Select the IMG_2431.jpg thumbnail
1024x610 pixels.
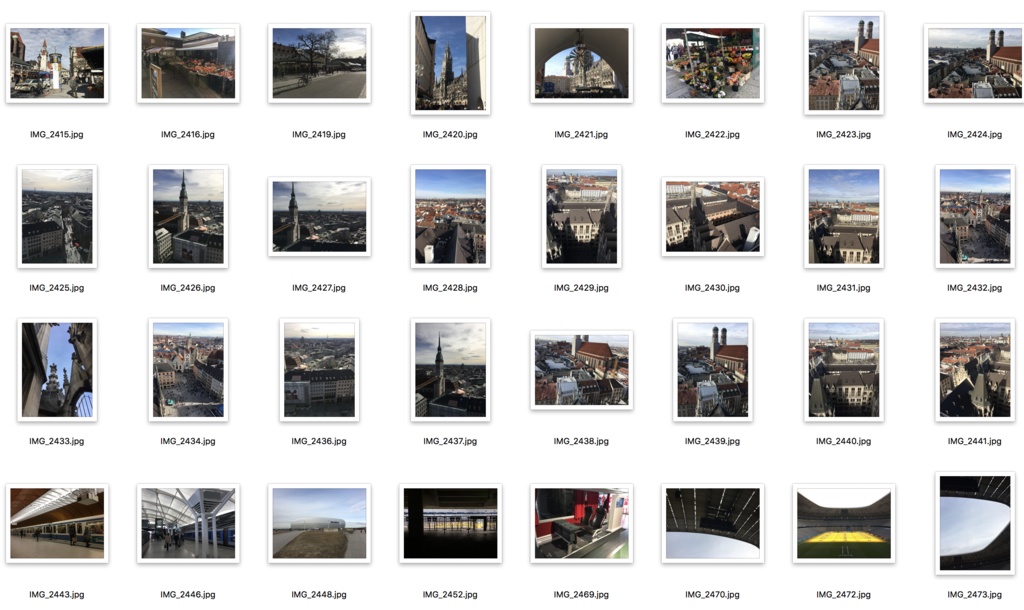click(x=844, y=216)
